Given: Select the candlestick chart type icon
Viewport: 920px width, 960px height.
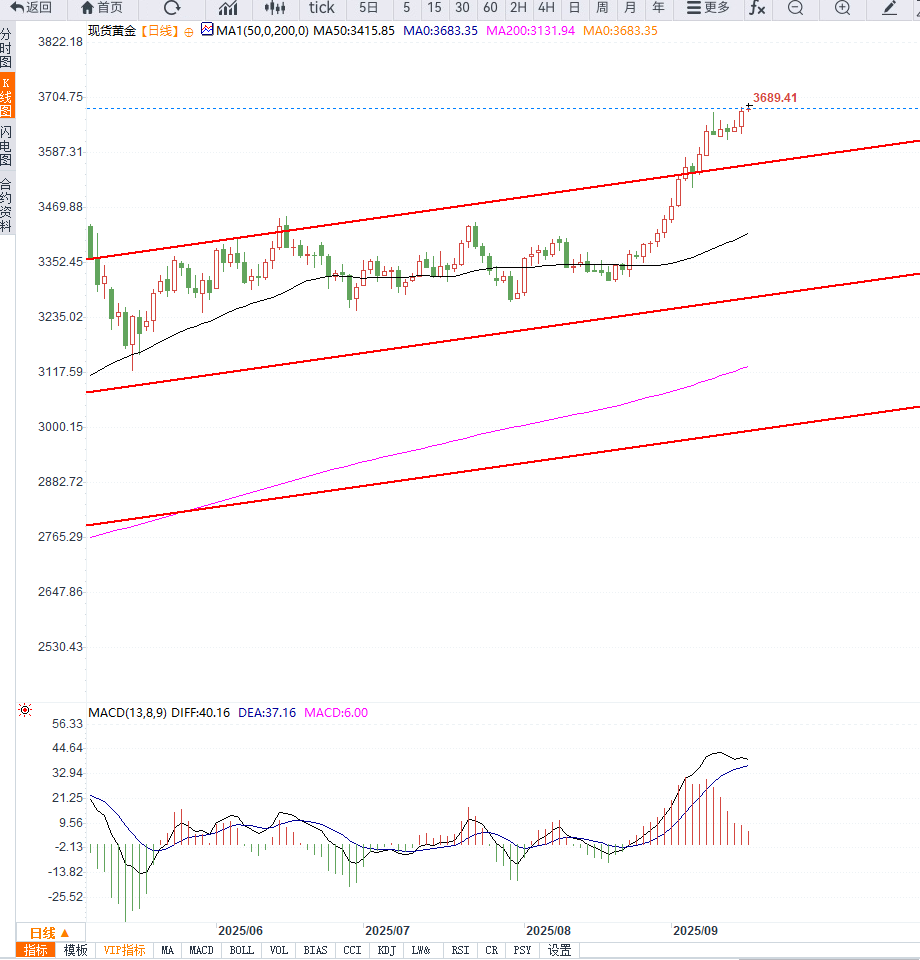Looking at the screenshot, I should pos(275,8).
